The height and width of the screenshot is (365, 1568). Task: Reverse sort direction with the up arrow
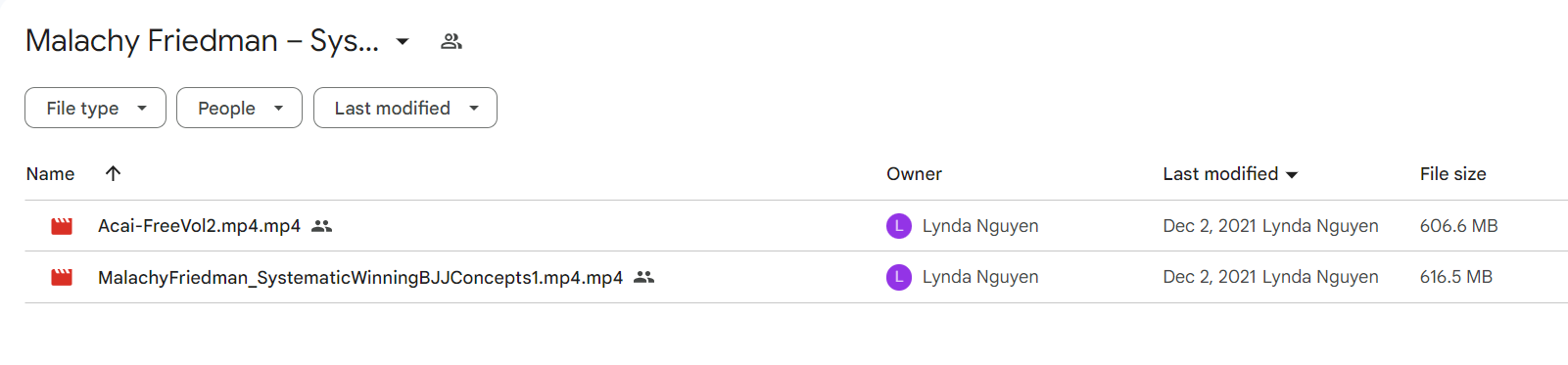coord(113,173)
